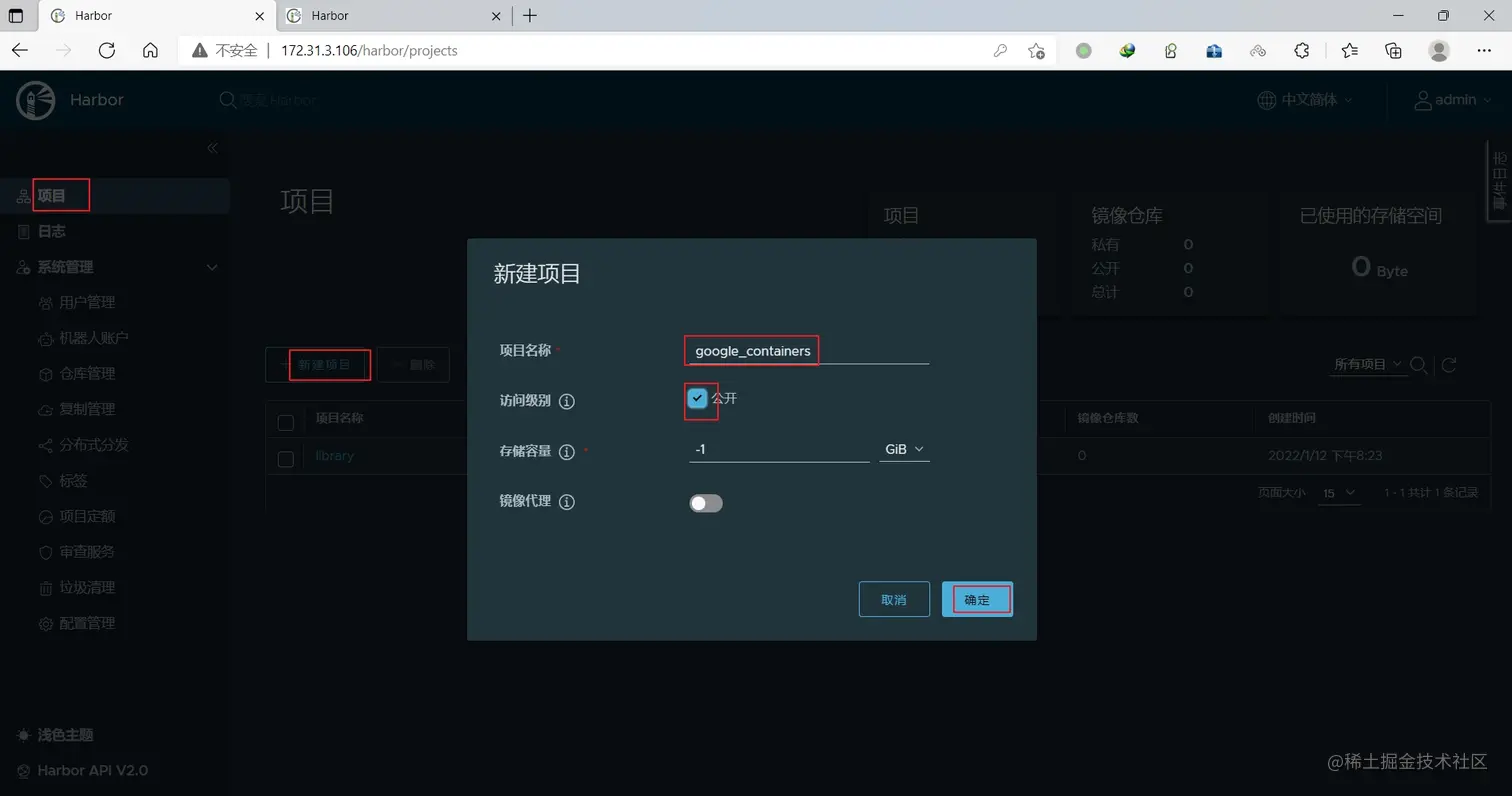Open 复制管理 in the sidebar

point(87,410)
